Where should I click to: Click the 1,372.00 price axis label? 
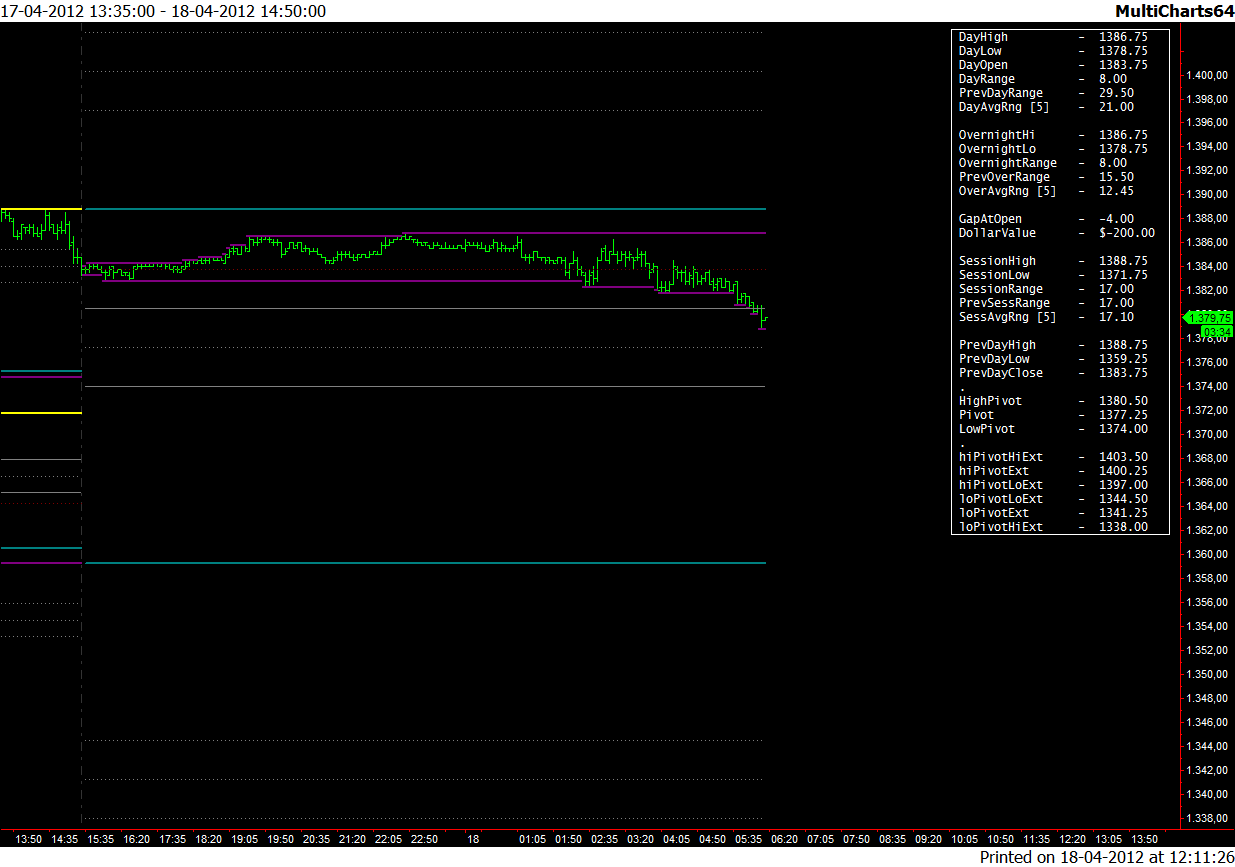(x=1207, y=411)
